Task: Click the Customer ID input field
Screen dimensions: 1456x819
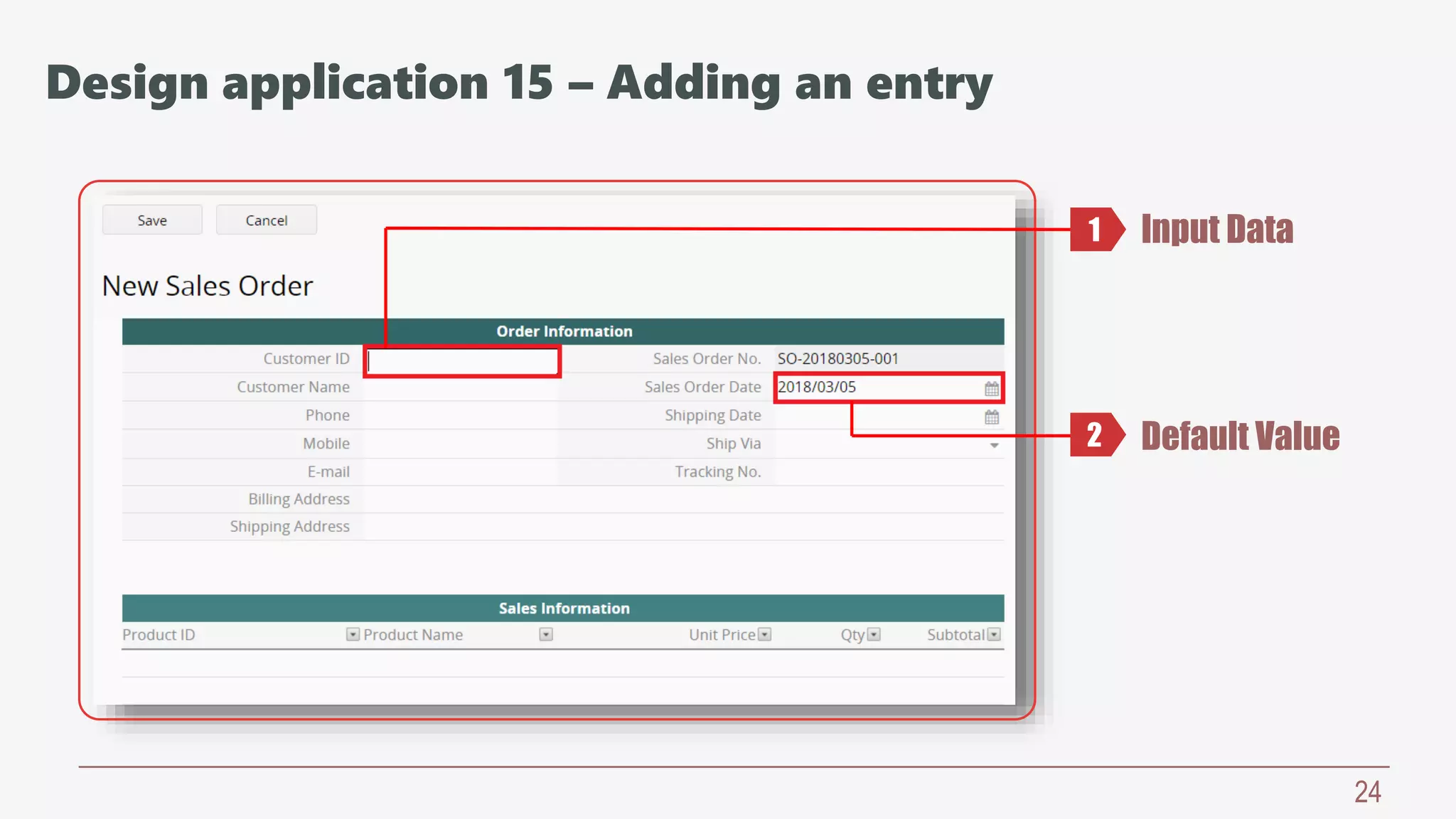Action: [462, 361]
